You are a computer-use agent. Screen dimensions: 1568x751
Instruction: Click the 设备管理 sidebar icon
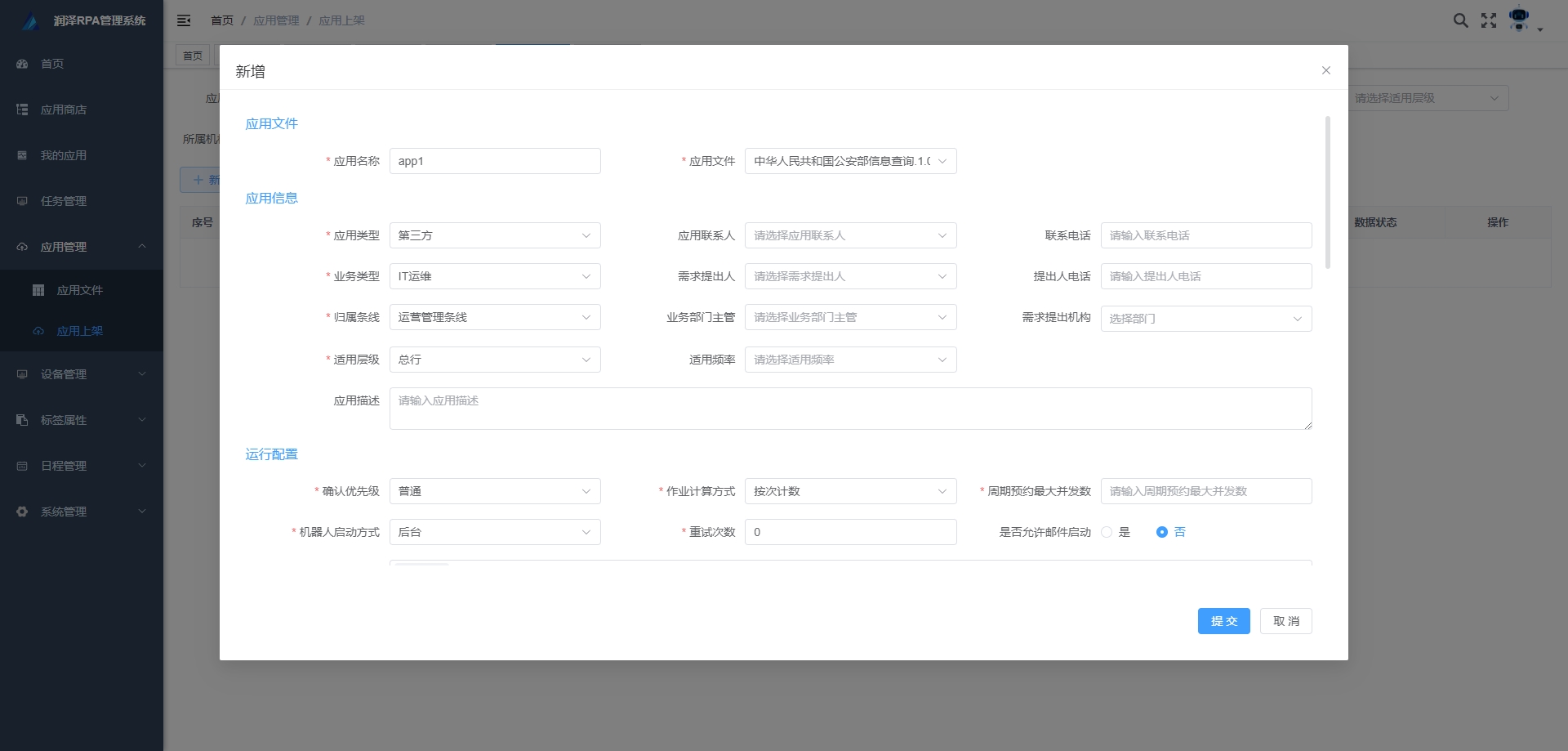click(x=22, y=374)
